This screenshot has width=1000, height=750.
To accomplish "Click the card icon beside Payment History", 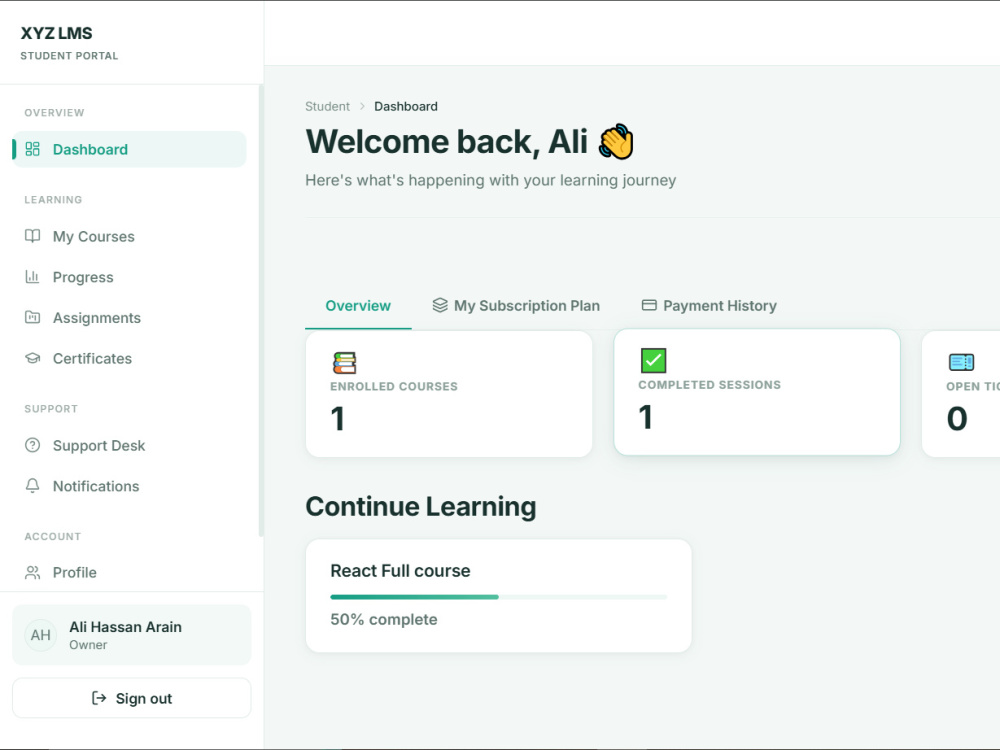I will click(x=649, y=305).
